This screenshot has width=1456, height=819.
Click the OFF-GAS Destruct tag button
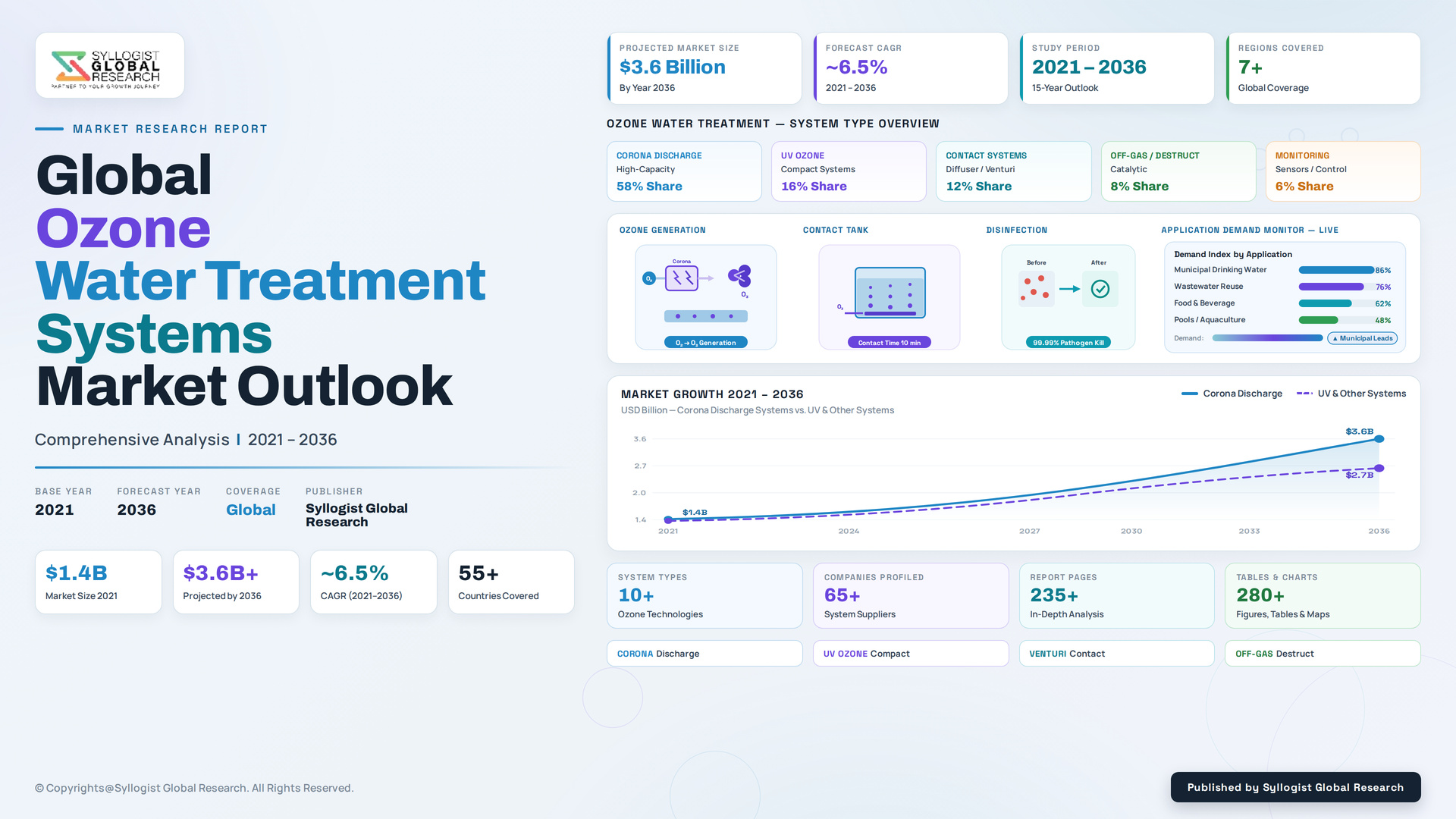1323,654
